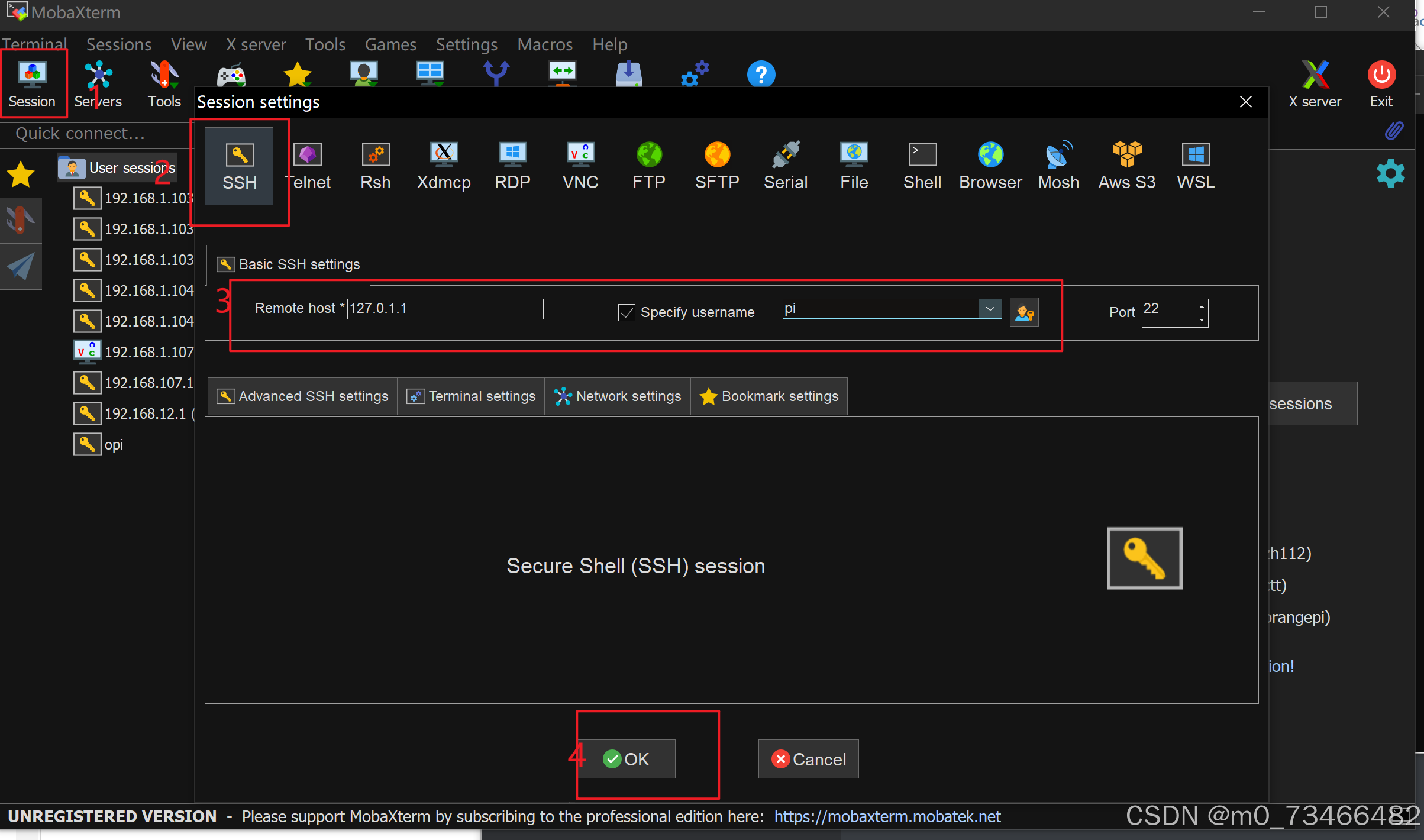1424x840 pixels.
Task: Decrease the Port number with down arrow
Action: coord(1202,319)
